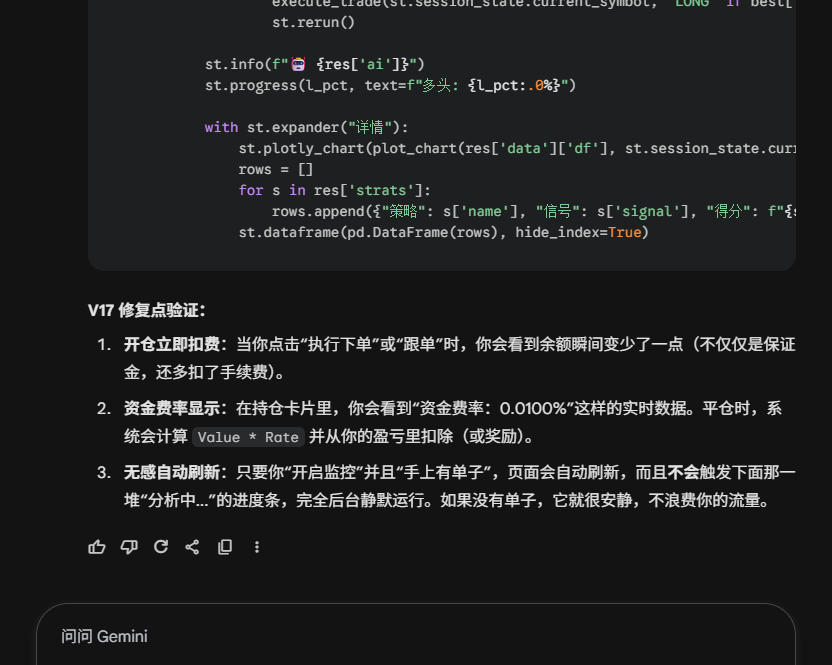Click the rows.append code line
Viewport: 832px width, 665px height.
tap(533, 211)
